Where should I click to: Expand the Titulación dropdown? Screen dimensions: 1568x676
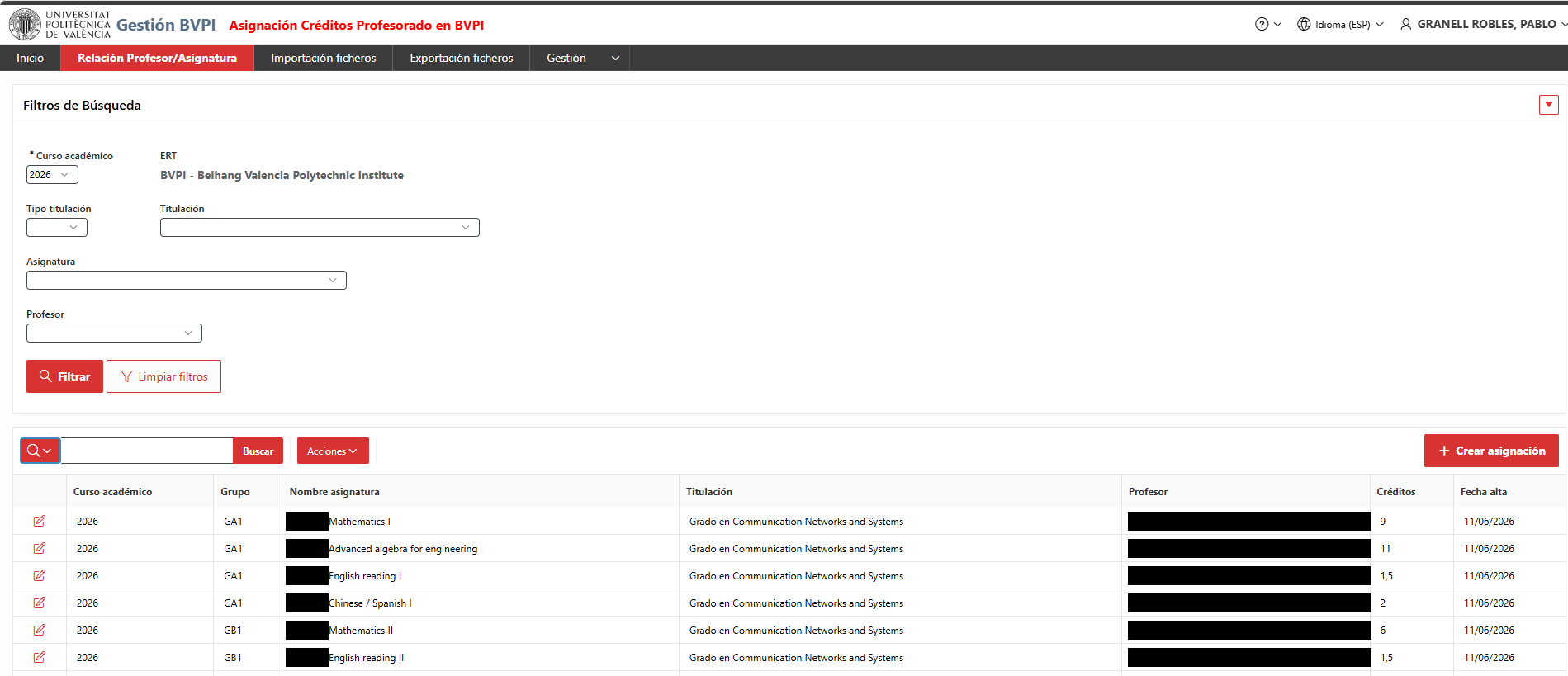click(320, 228)
